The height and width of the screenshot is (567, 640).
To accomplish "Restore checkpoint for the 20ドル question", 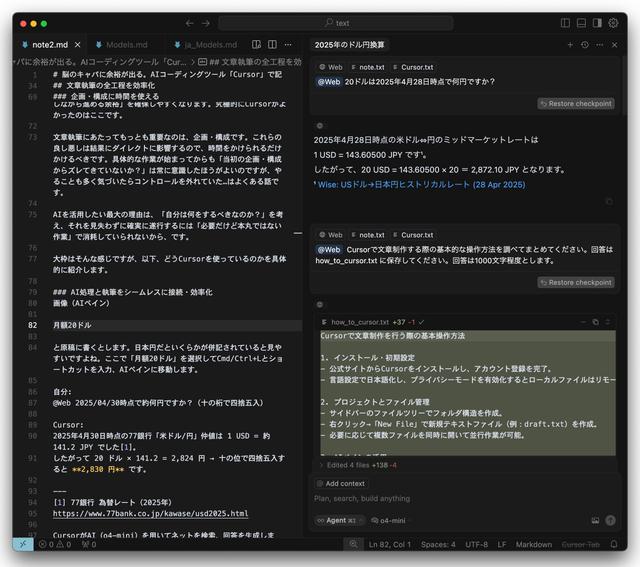I will point(576,104).
